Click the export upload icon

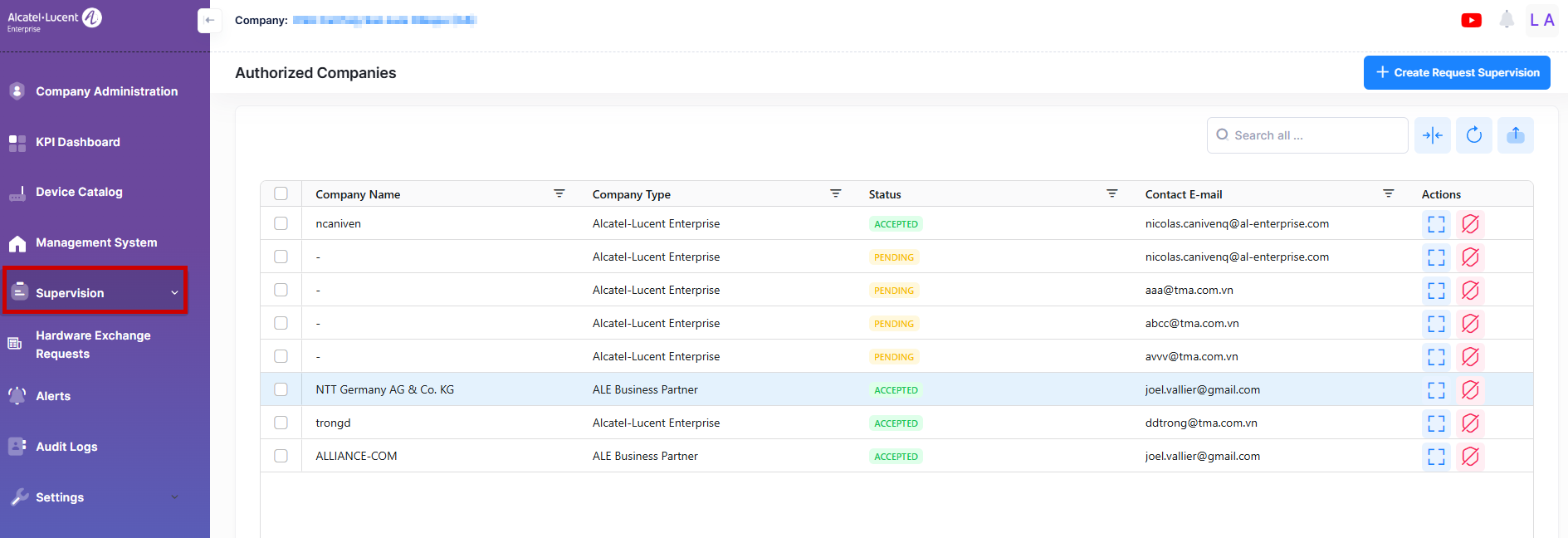(x=1515, y=135)
